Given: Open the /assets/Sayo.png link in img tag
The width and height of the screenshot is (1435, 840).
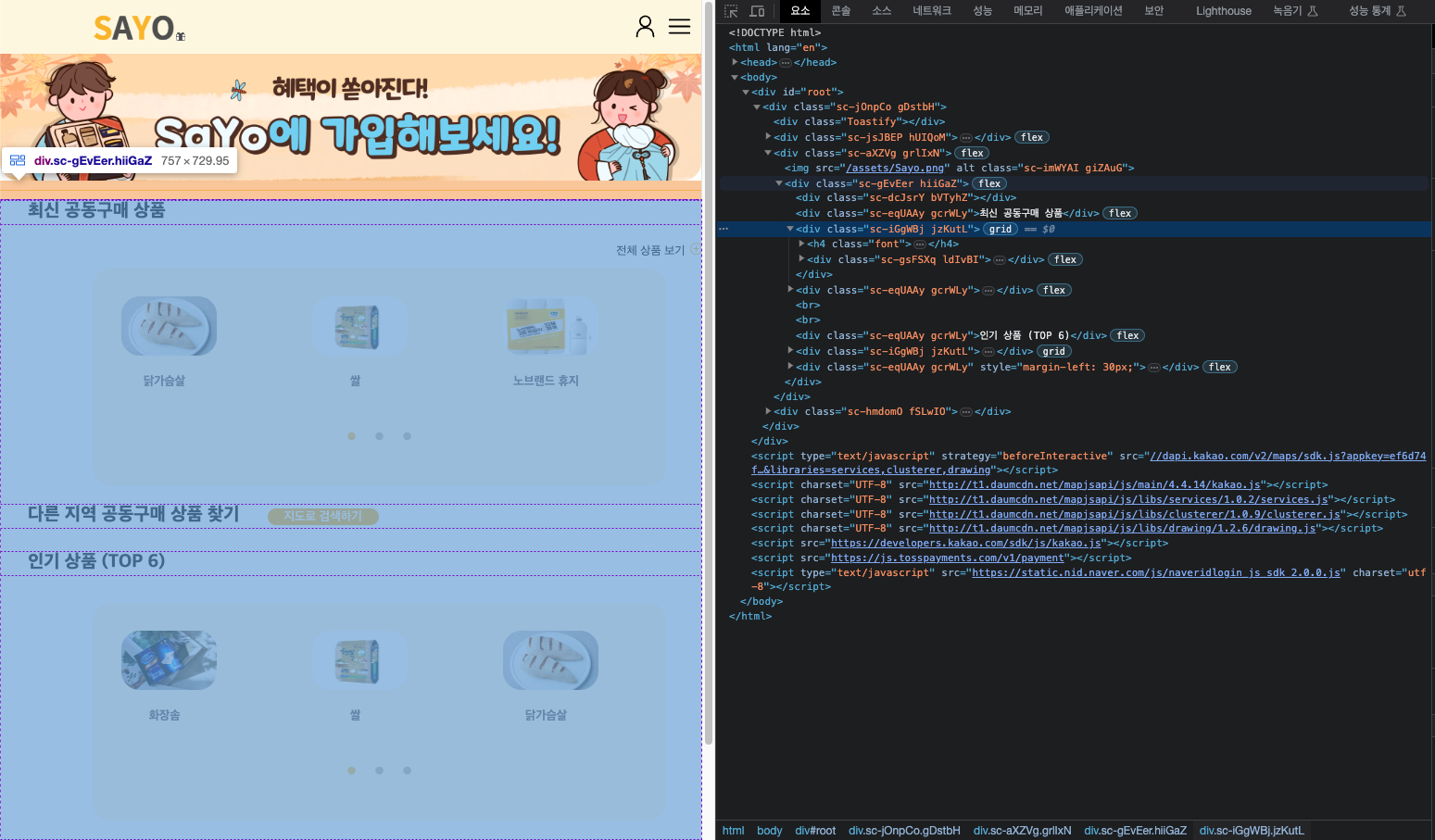Looking at the screenshot, I should point(895,169).
